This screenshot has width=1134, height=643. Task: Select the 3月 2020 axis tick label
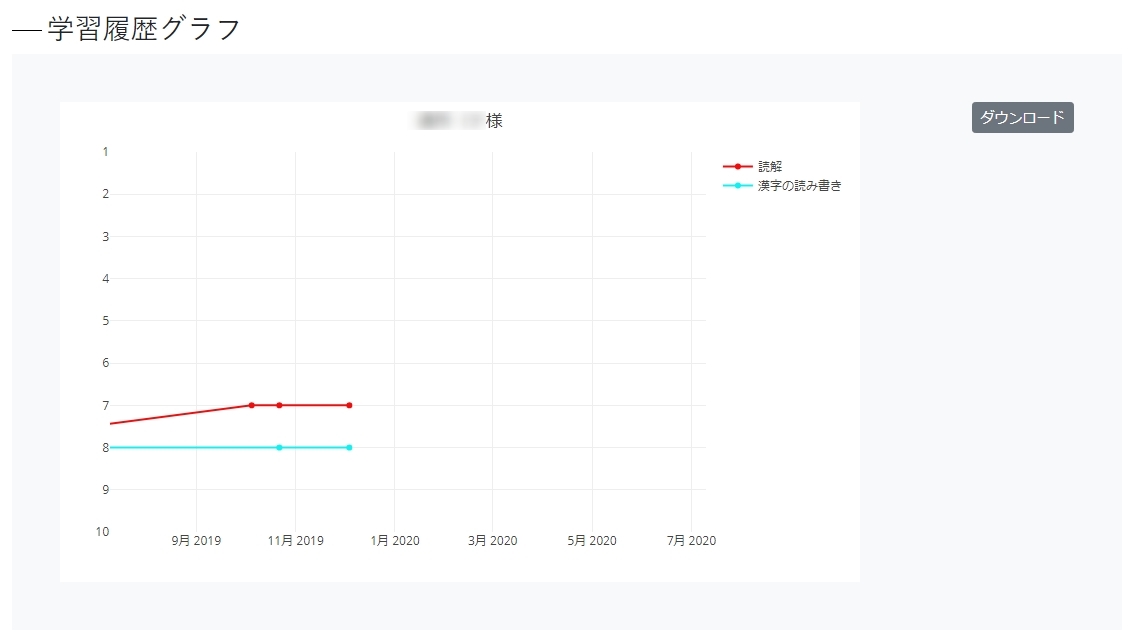point(493,541)
